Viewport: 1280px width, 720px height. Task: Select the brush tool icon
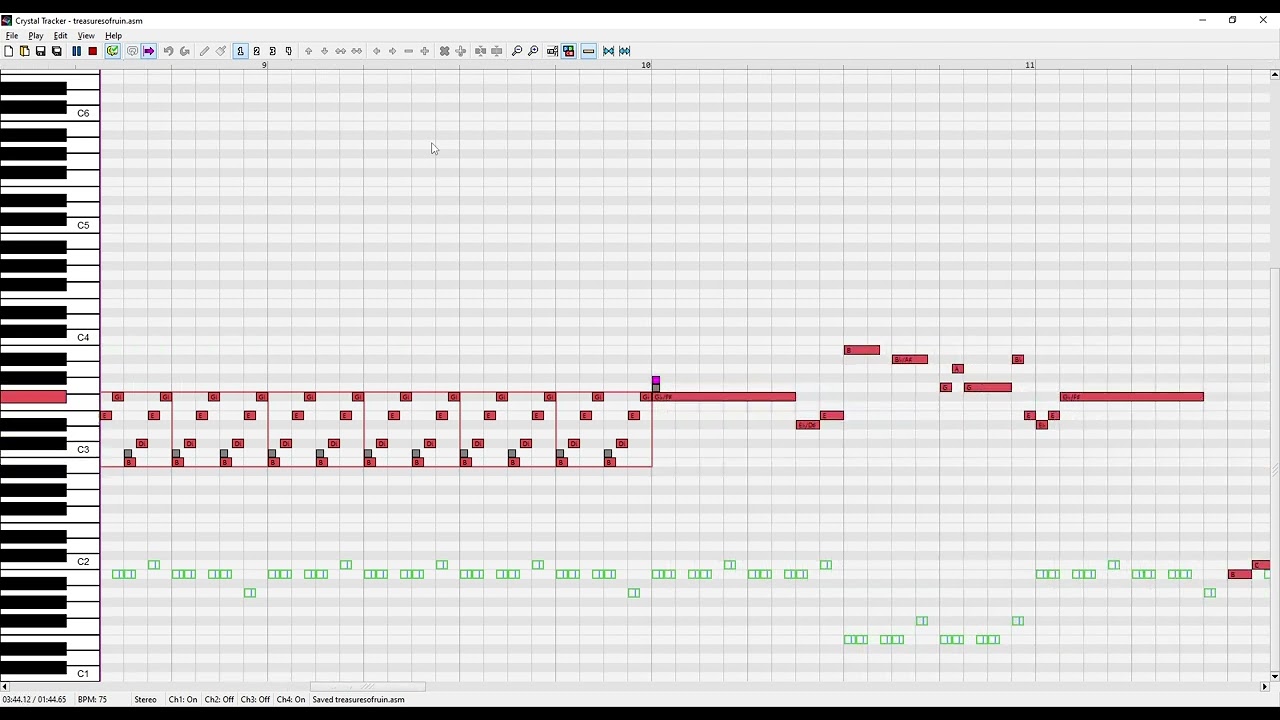tap(221, 51)
